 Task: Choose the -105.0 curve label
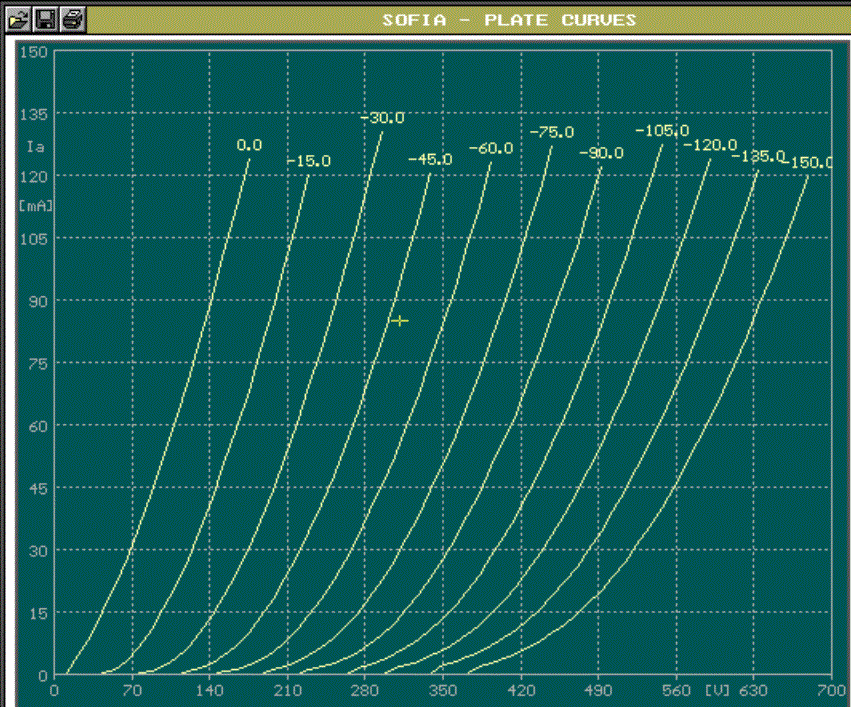tap(662, 131)
